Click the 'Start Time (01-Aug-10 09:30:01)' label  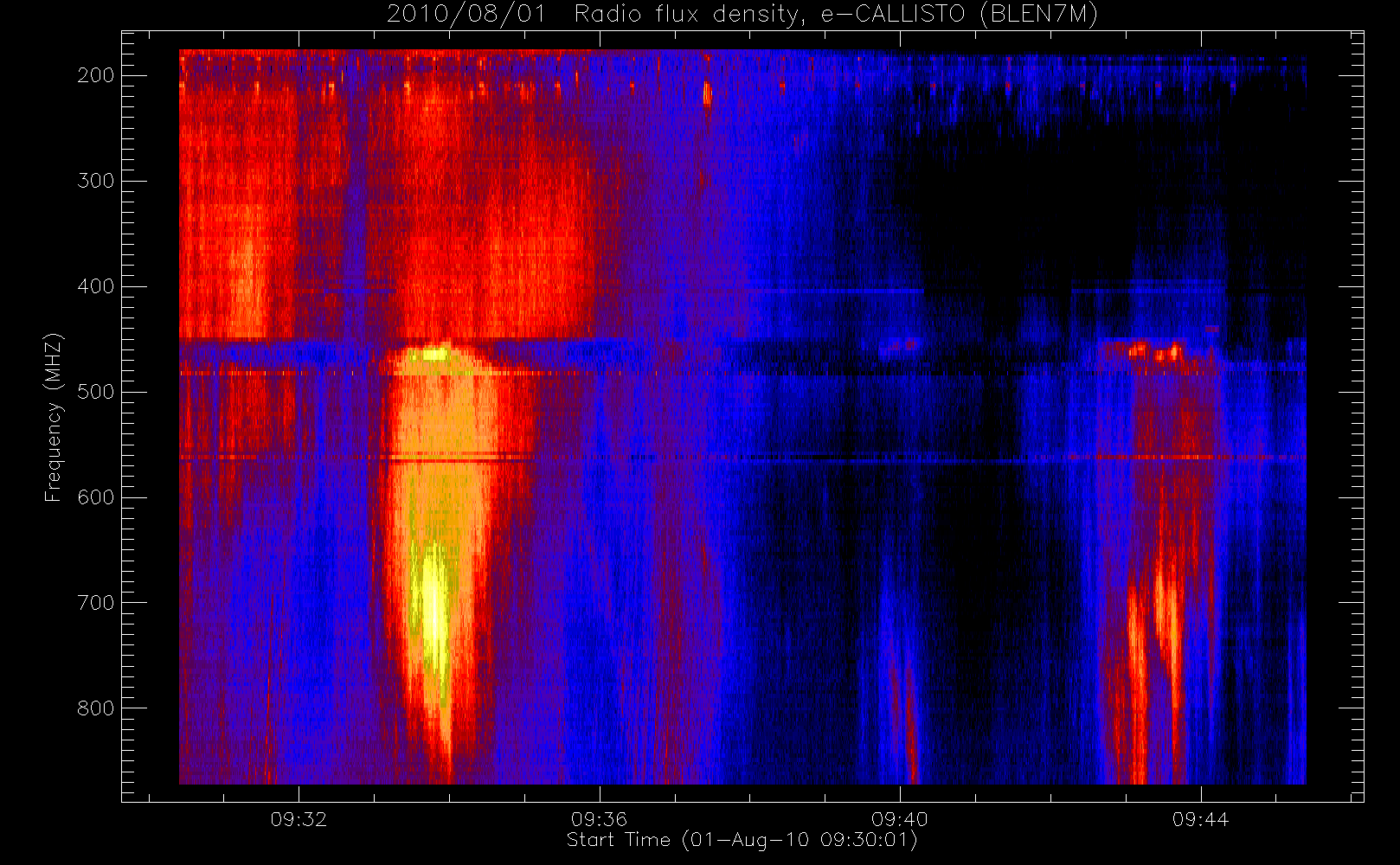[x=742, y=840]
